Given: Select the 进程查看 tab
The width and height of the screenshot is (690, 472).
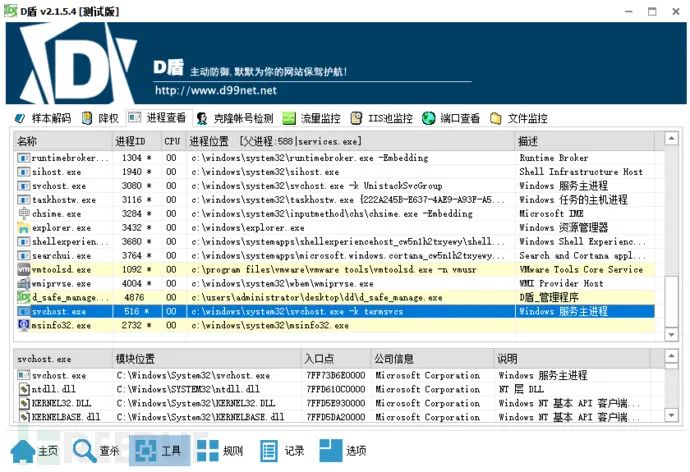Looking at the screenshot, I should tap(158, 118).
